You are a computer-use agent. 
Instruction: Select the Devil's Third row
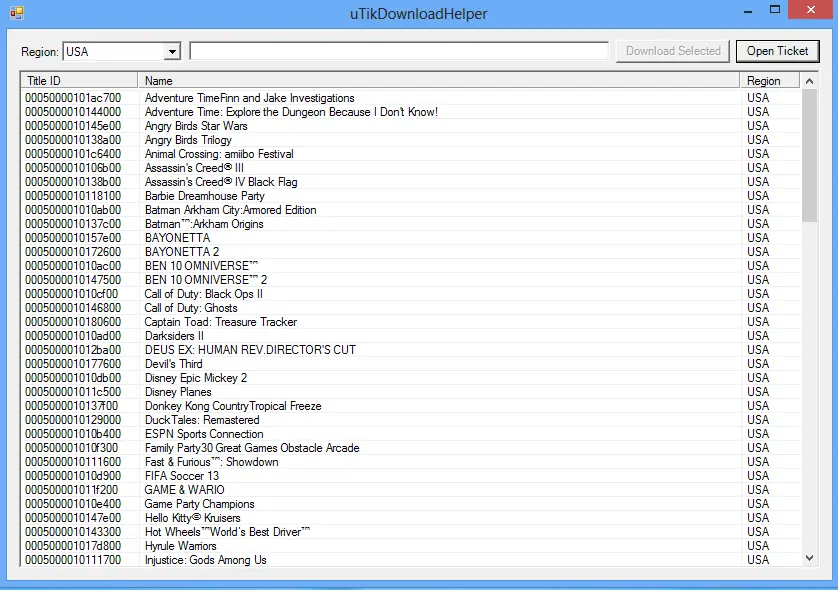click(410, 364)
